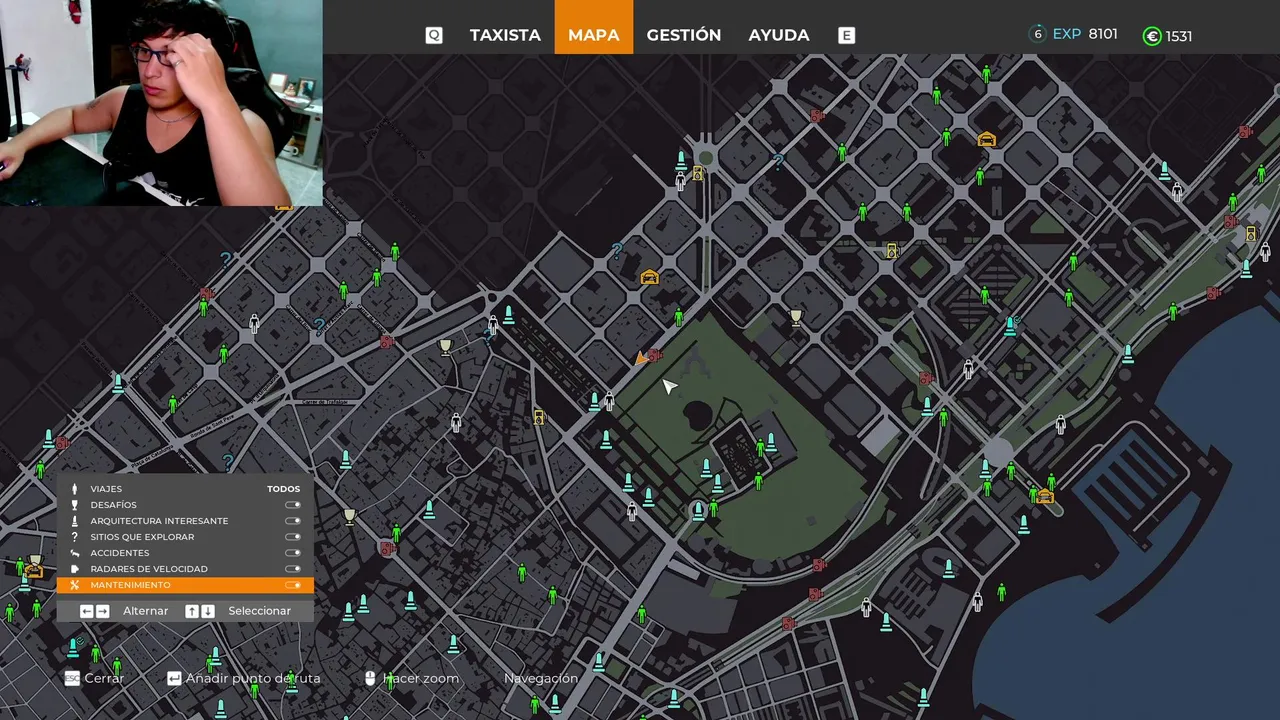Open the AYUDA tab
Viewport: 1280px width, 720px height.
[x=779, y=35]
